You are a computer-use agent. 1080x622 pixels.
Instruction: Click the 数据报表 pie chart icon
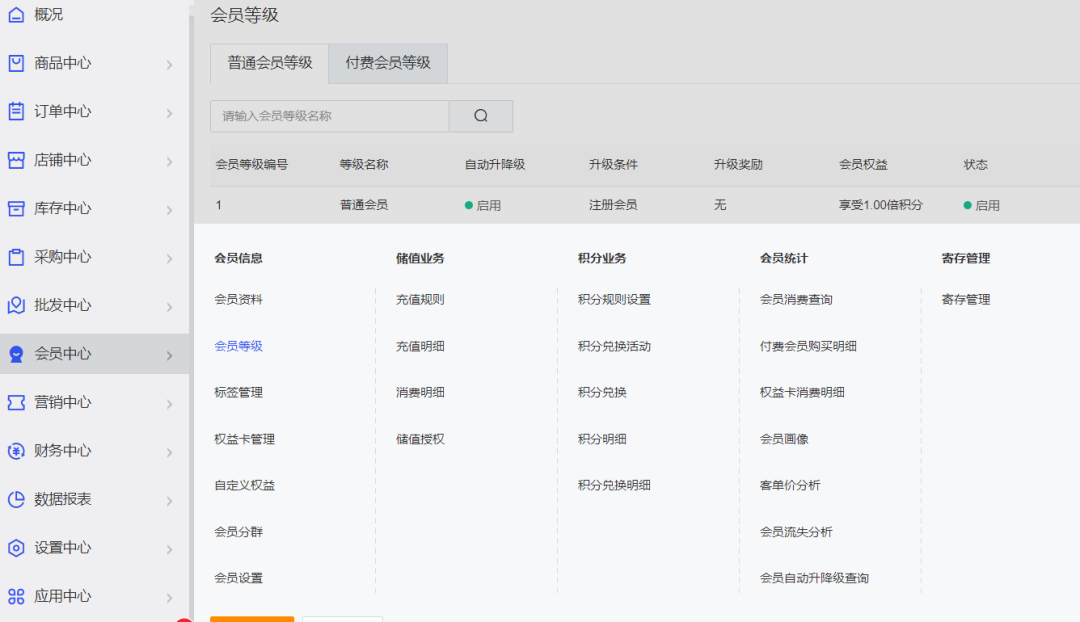tap(16, 499)
